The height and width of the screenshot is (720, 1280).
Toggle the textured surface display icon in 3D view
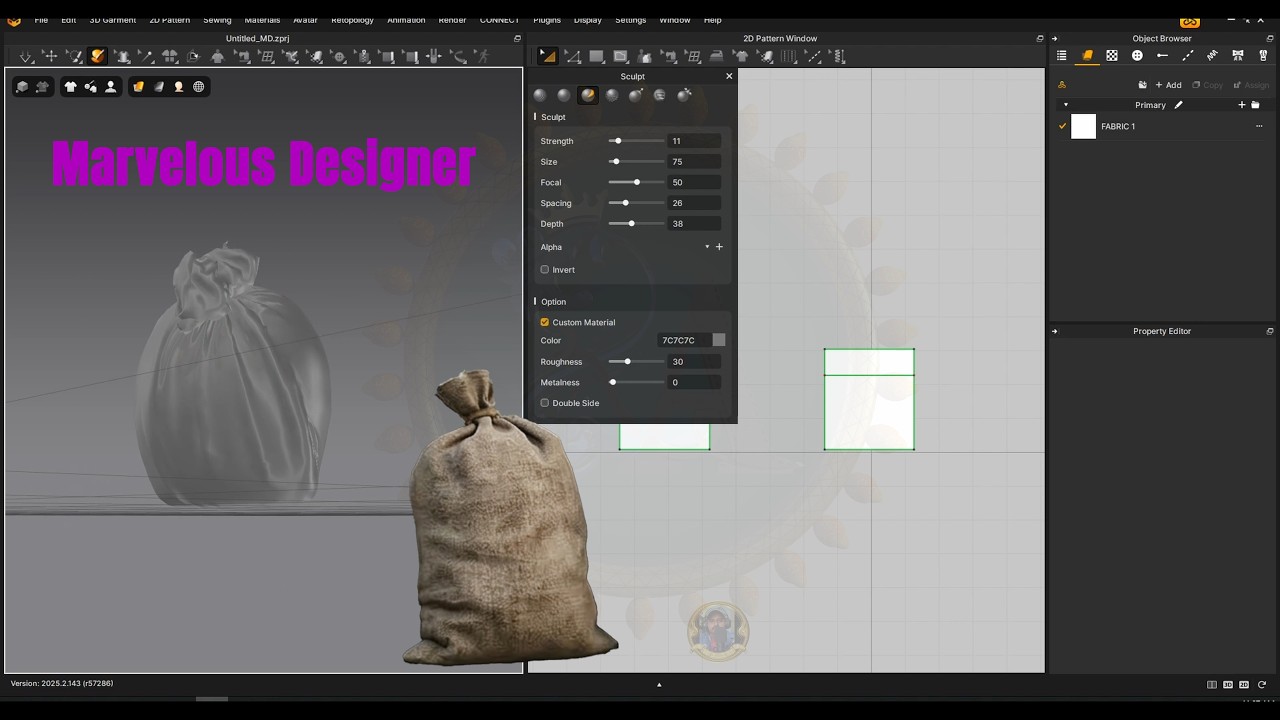click(138, 87)
